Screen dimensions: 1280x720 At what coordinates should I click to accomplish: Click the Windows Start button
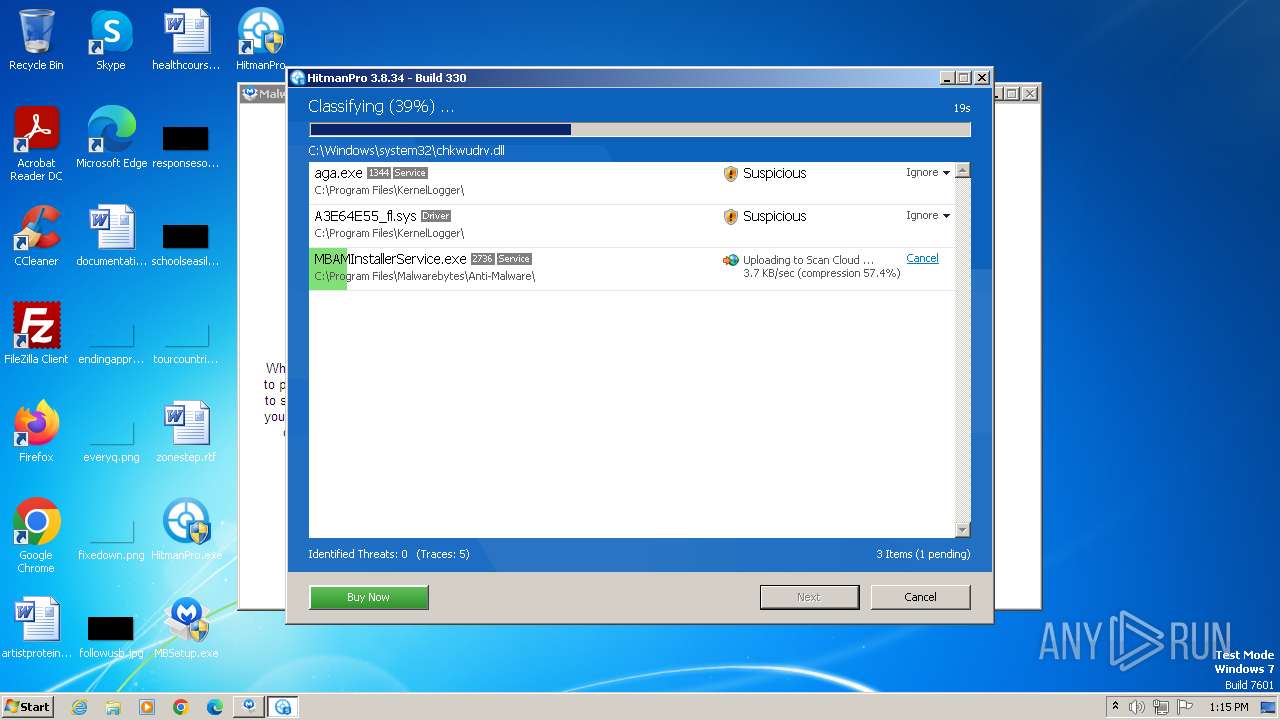28,707
